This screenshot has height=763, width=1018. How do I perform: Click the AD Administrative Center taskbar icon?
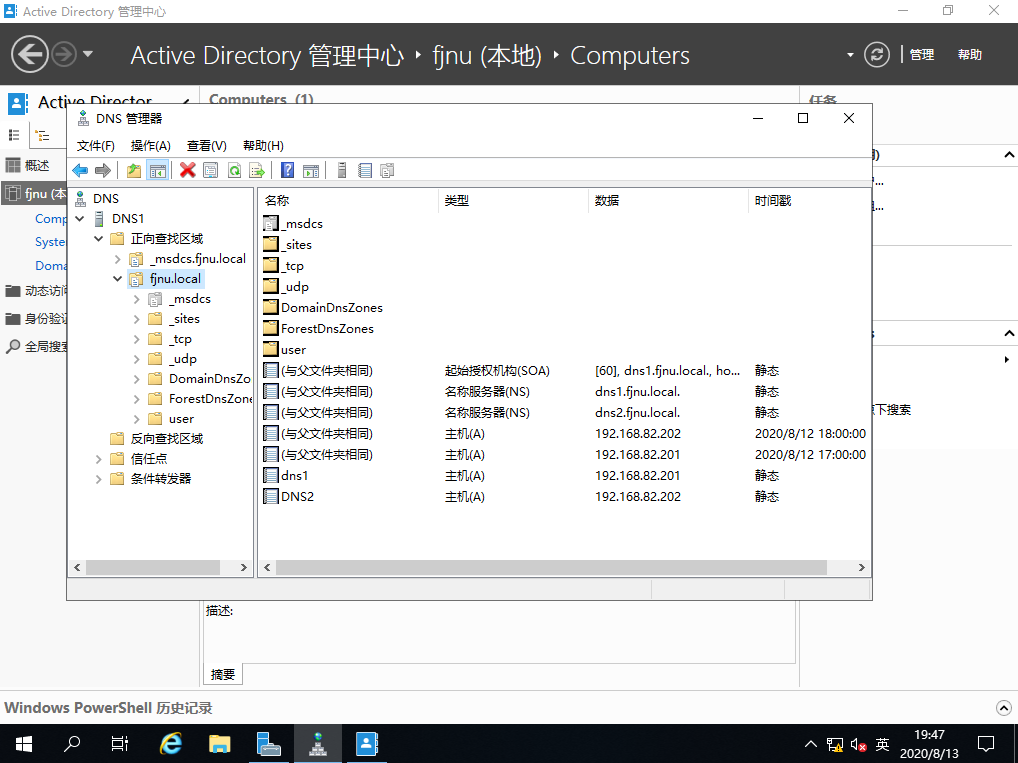click(x=366, y=744)
